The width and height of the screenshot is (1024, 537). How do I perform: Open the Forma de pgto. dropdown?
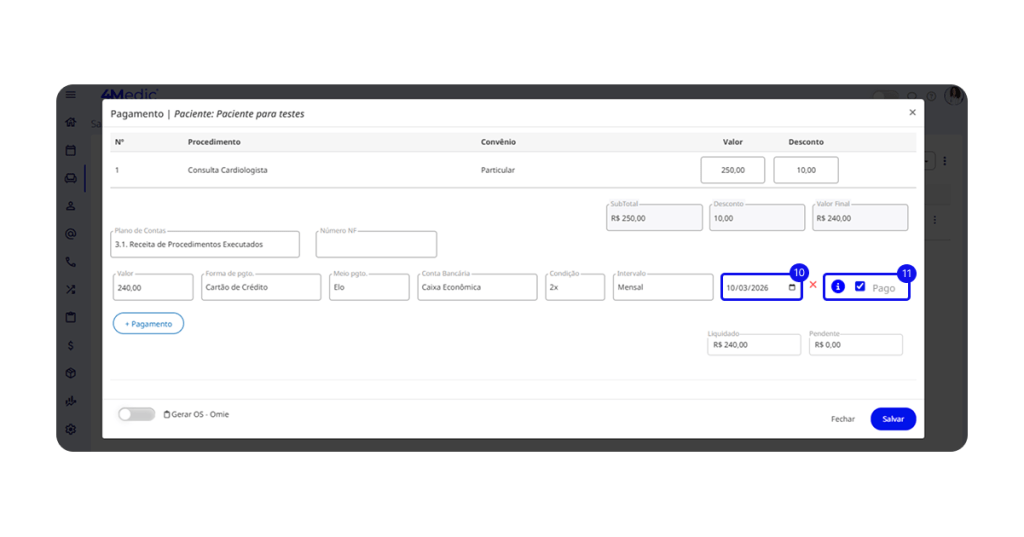247,287
